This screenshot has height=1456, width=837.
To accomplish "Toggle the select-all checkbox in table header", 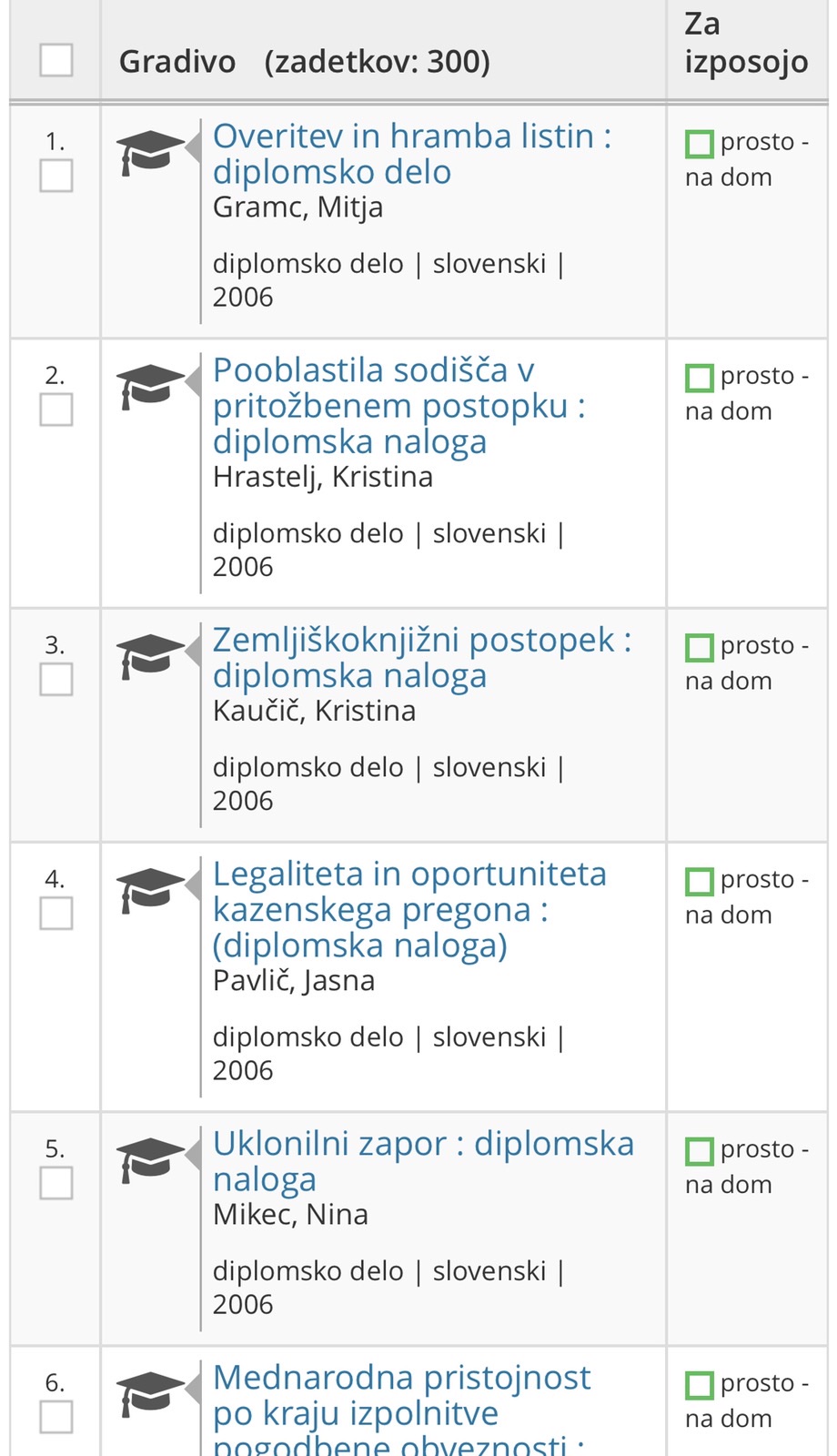I will (x=56, y=60).
